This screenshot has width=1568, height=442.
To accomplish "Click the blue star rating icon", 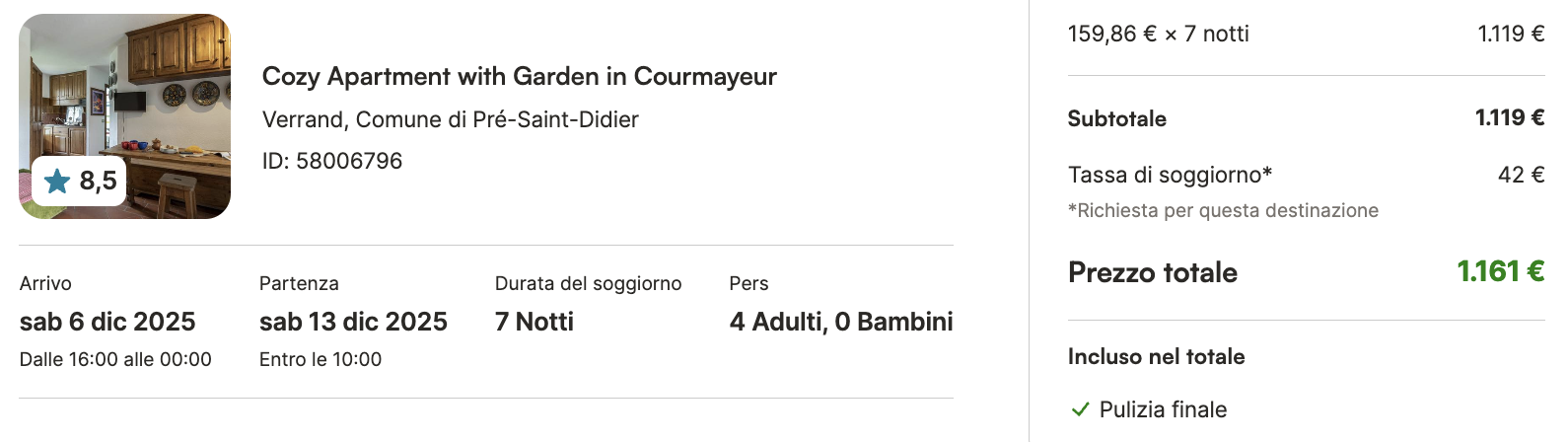I will pyautogui.click(x=57, y=181).
